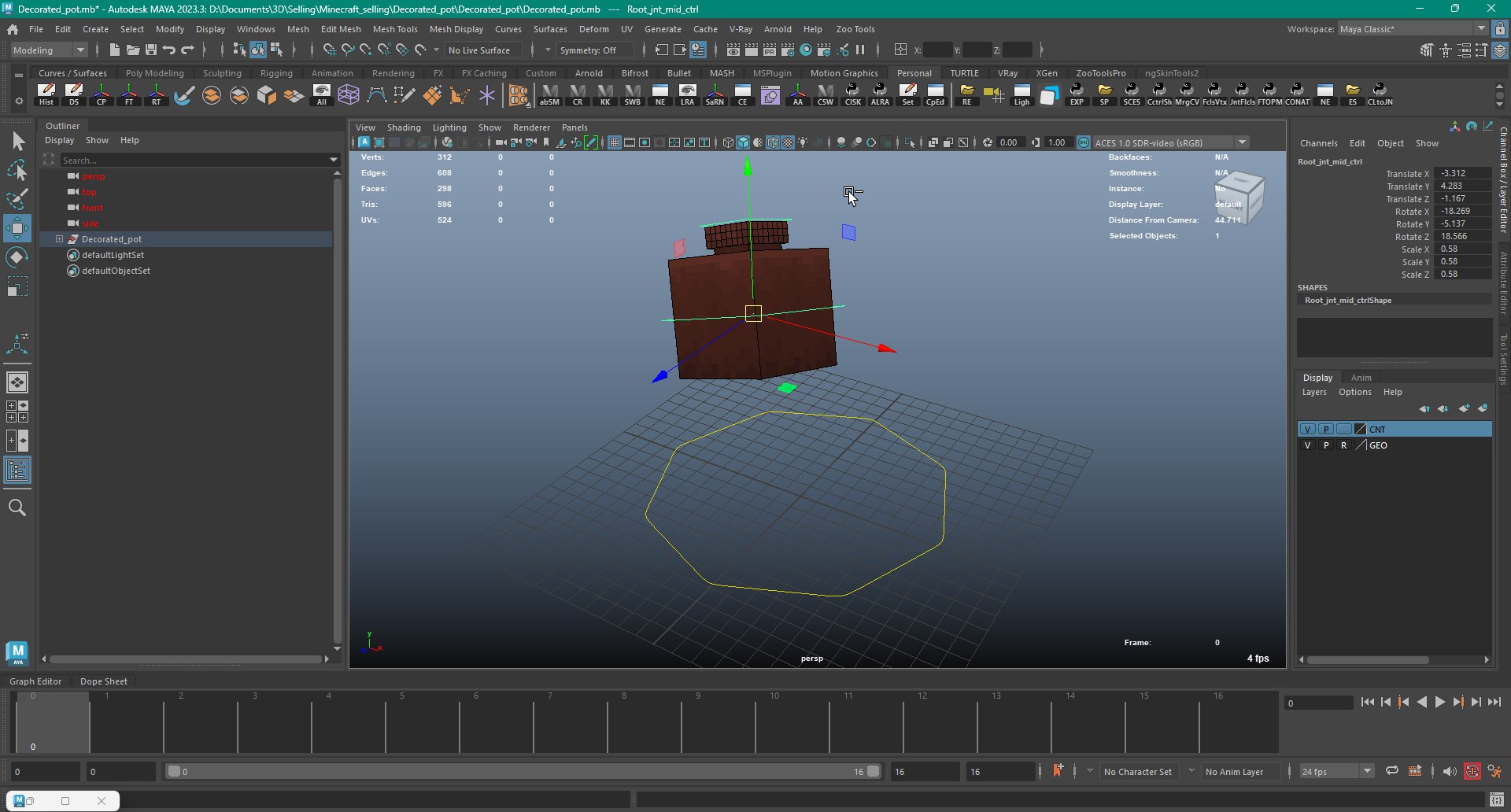Screen dimensions: 1511x812
Task: Open the Graph Editor tab
Action: tap(35, 681)
